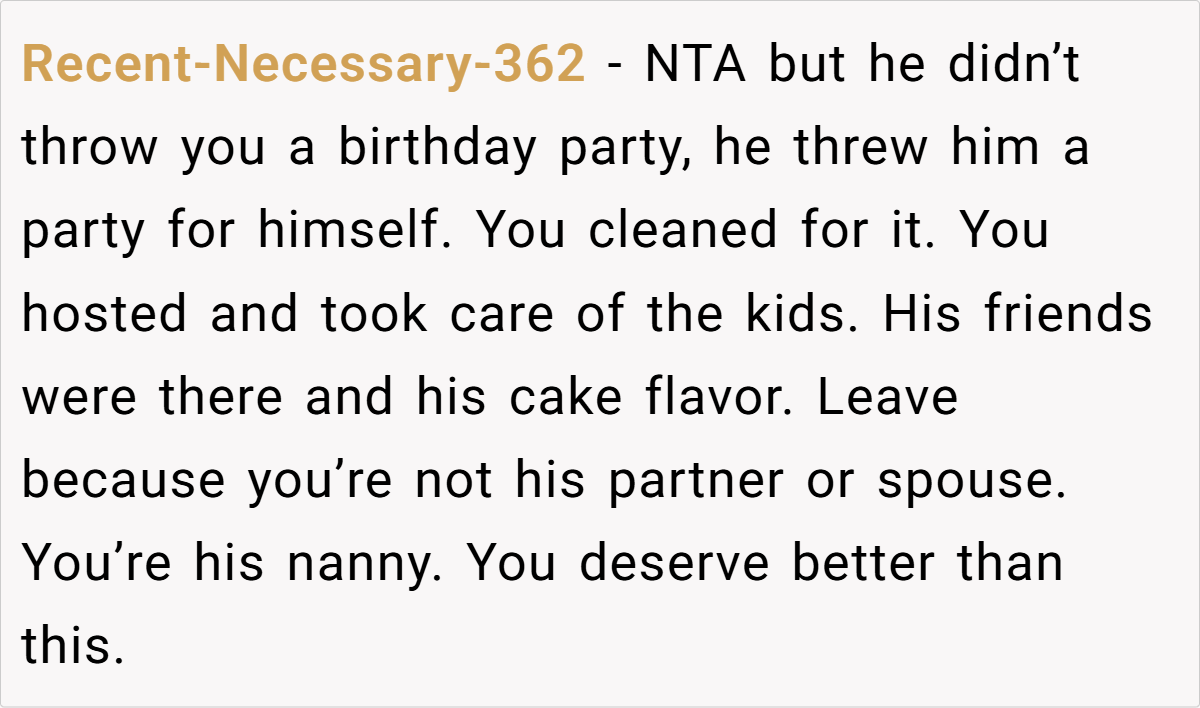
Task: Click the final word "this."
Action: click(73, 646)
